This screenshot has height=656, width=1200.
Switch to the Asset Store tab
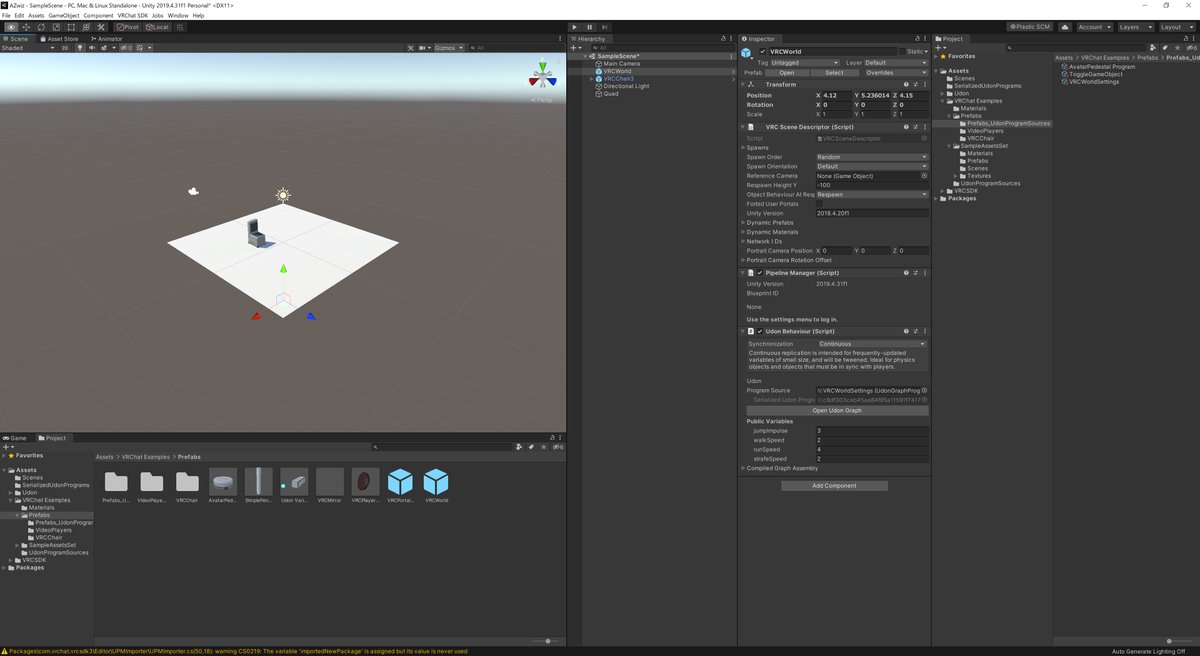pos(60,39)
